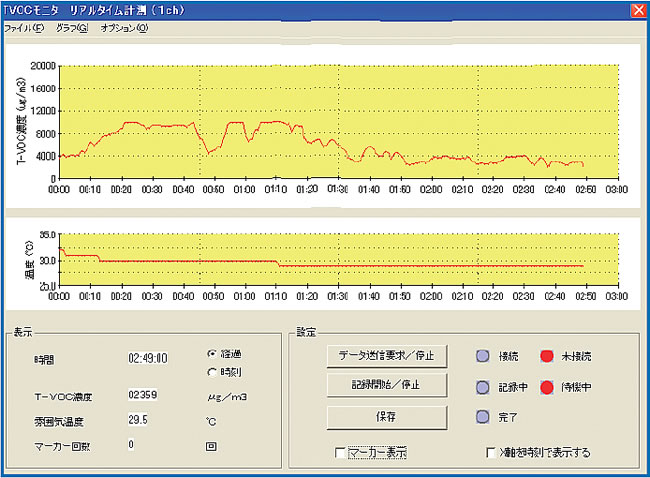Click the T-VOC濃度 value field
Screen dimensions: 650x478
(143, 396)
